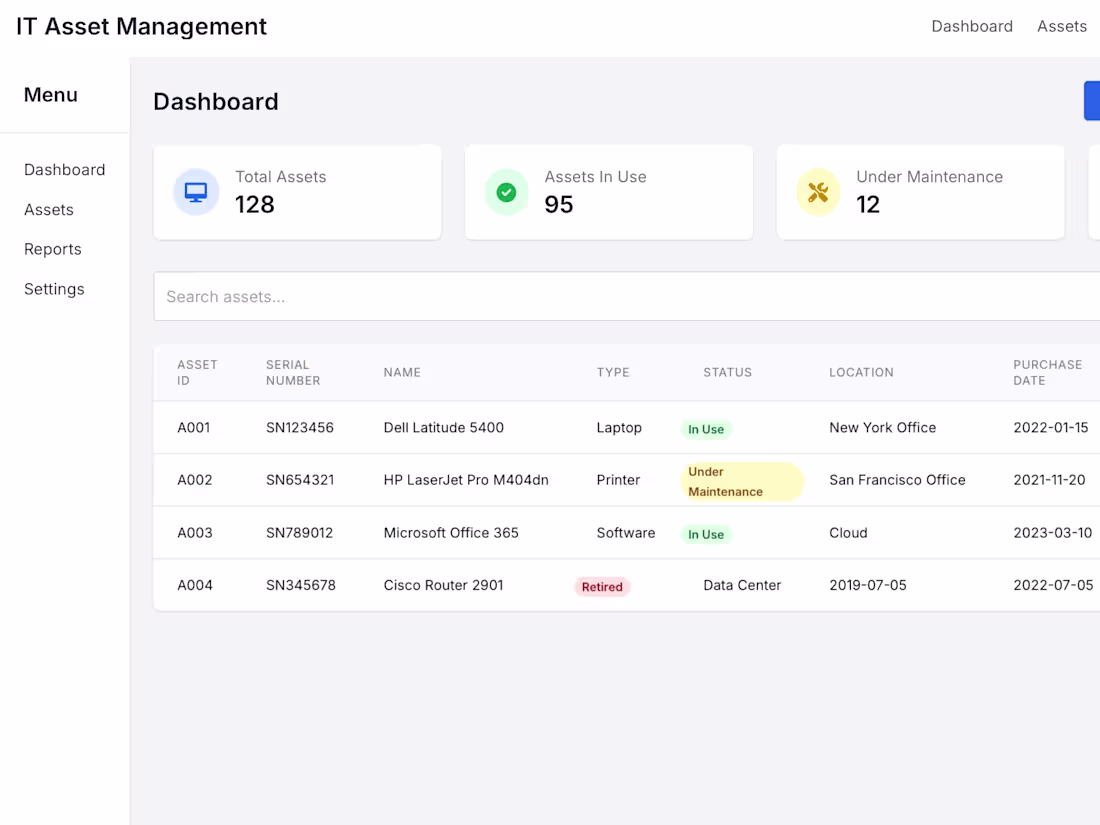Select asset ID A001
The image size is (1100, 825).
(x=194, y=428)
